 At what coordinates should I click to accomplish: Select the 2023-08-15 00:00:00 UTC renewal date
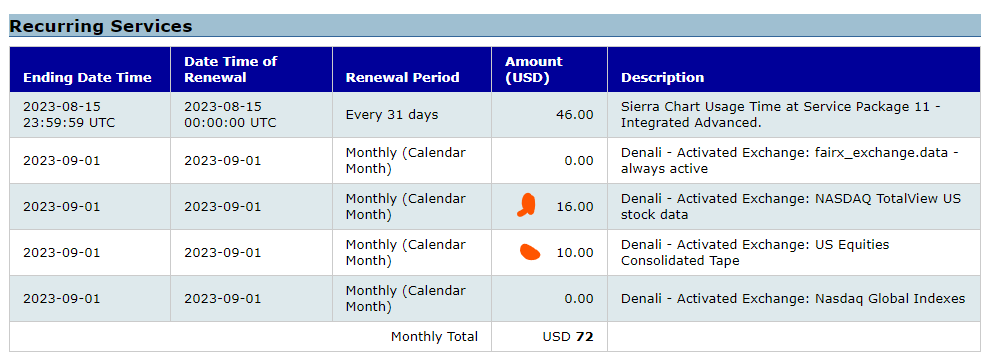pos(230,115)
